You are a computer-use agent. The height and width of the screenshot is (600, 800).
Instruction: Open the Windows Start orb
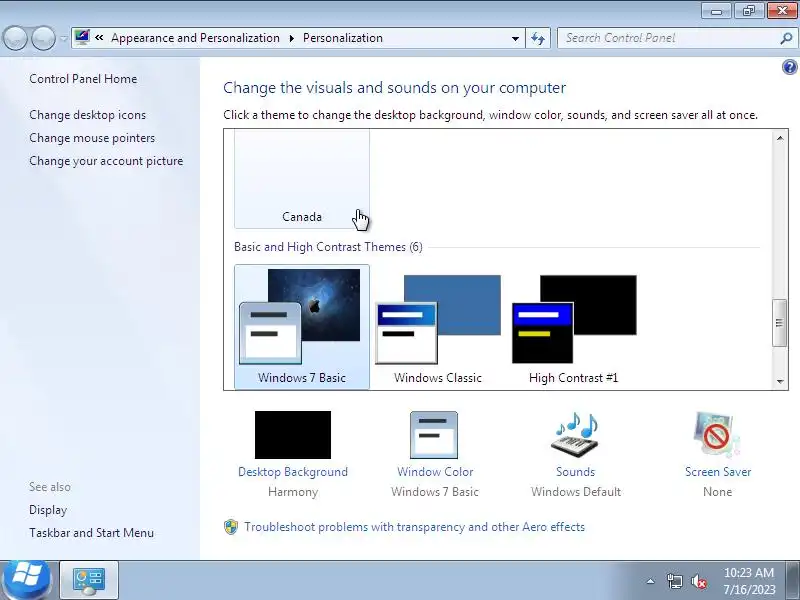tap(26, 580)
